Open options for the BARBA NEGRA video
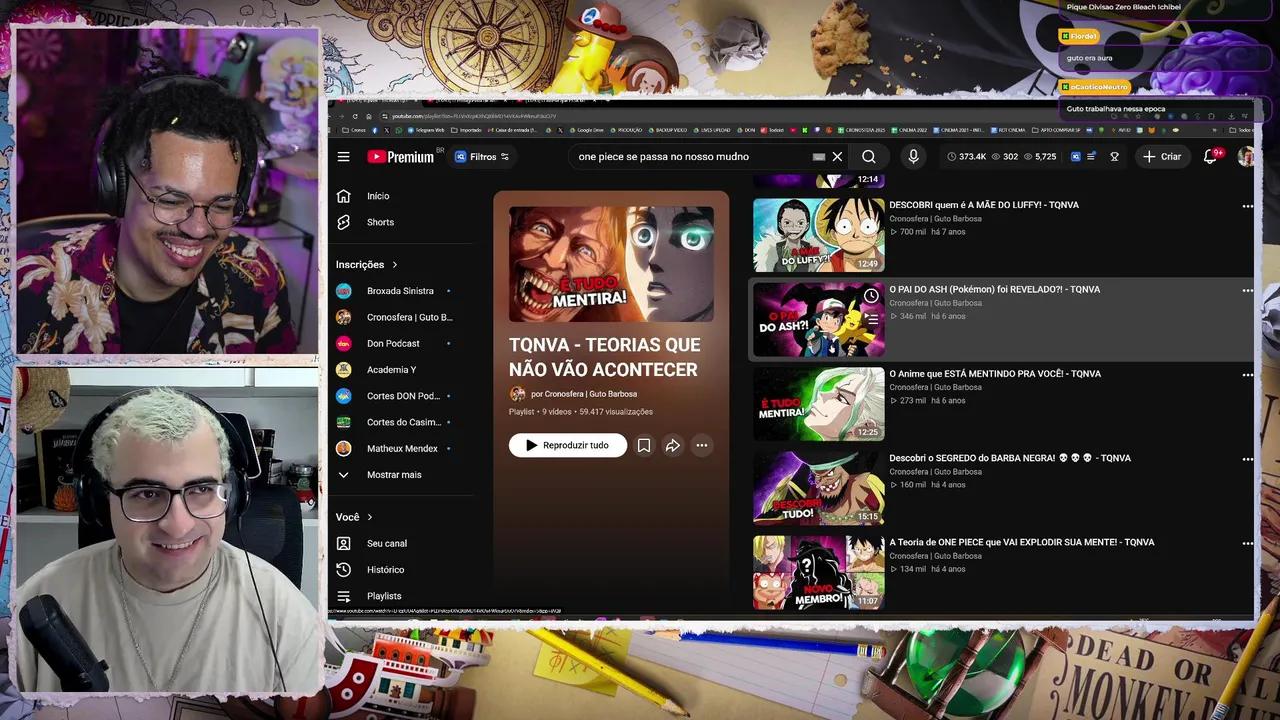Screen dimensions: 1280x720 coord(1247,459)
